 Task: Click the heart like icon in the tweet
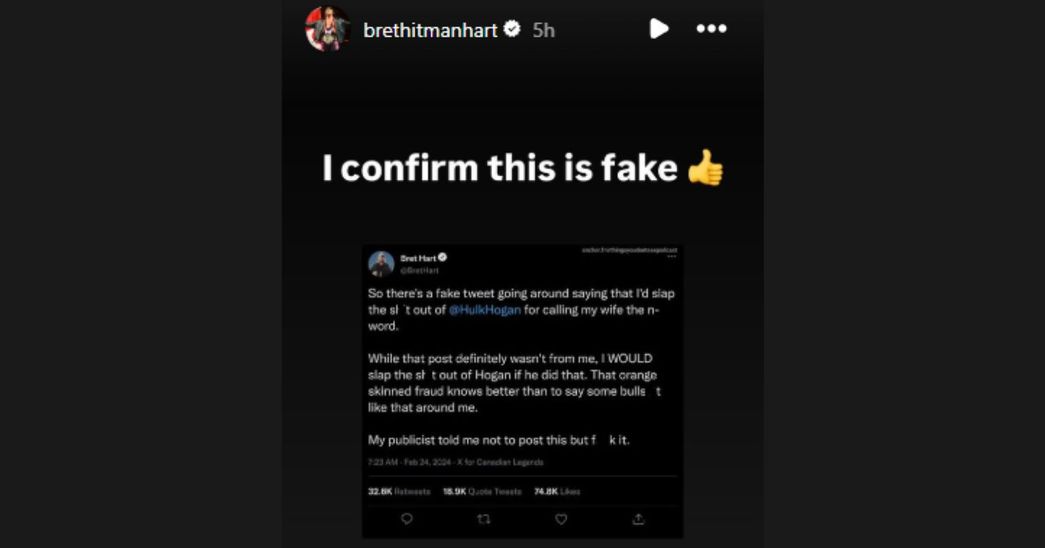[561, 519]
